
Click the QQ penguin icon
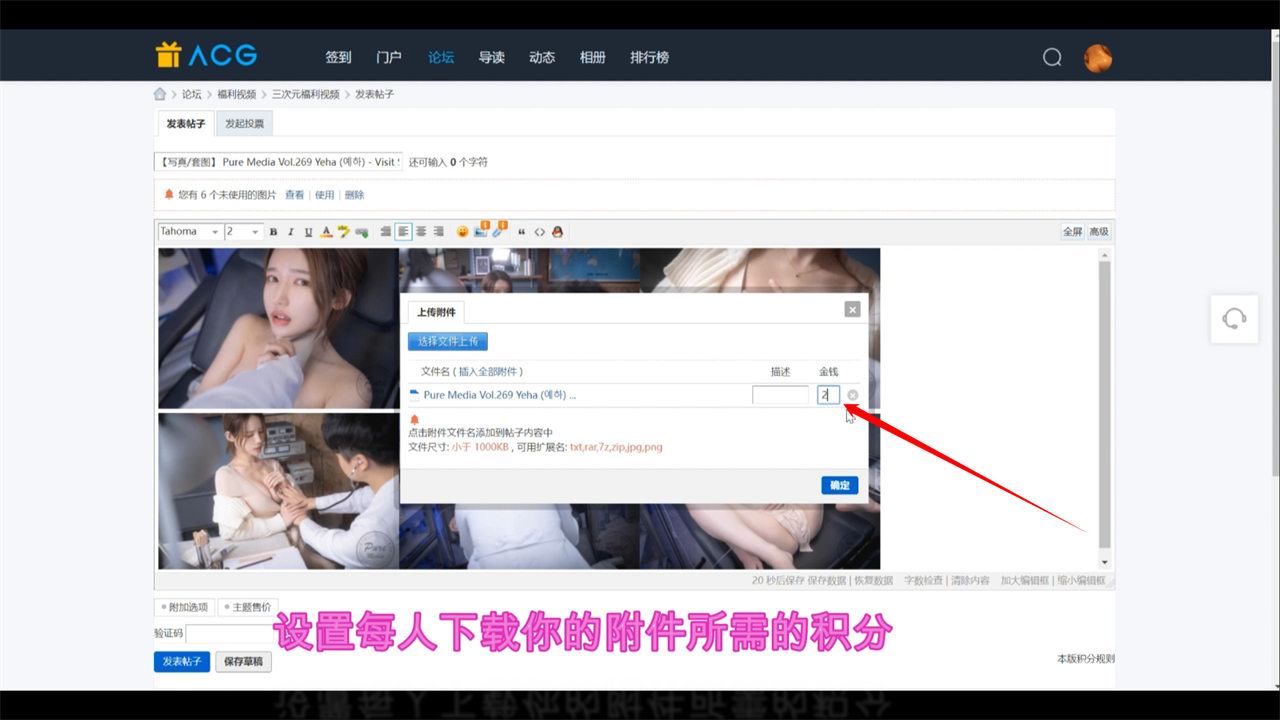coord(558,232)
